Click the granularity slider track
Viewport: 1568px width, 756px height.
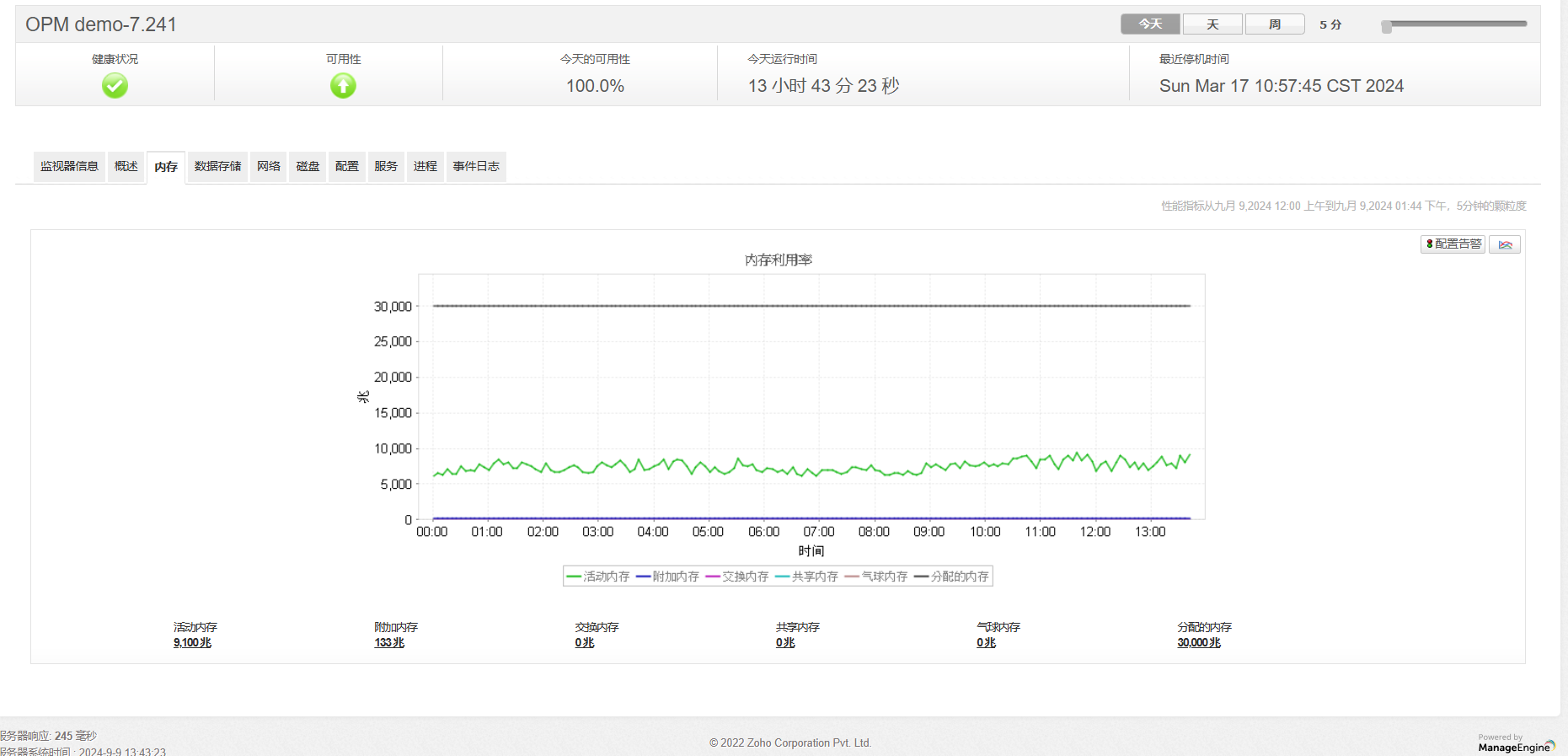(1455, 24)
